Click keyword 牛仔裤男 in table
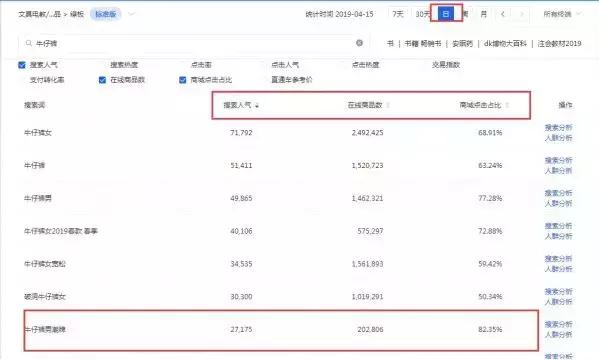The height and width of the screenshot is (360, 599). (x=37, y=198)
